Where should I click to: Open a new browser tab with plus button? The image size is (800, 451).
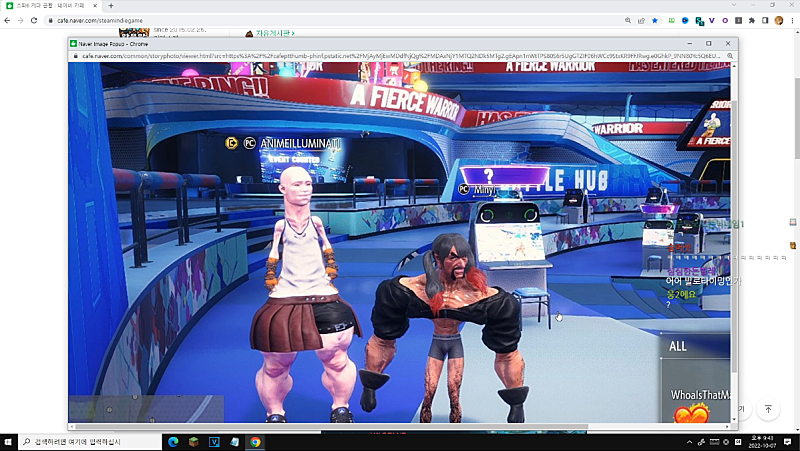(x=111, y=6)
